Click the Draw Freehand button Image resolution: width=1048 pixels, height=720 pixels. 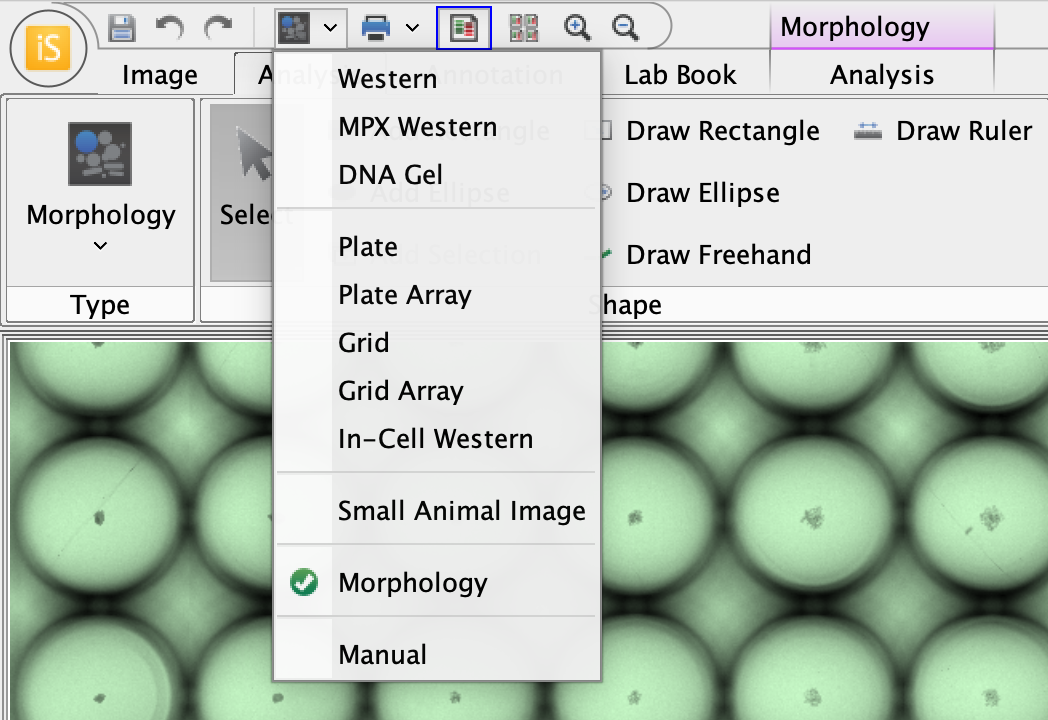click(707, 255)
